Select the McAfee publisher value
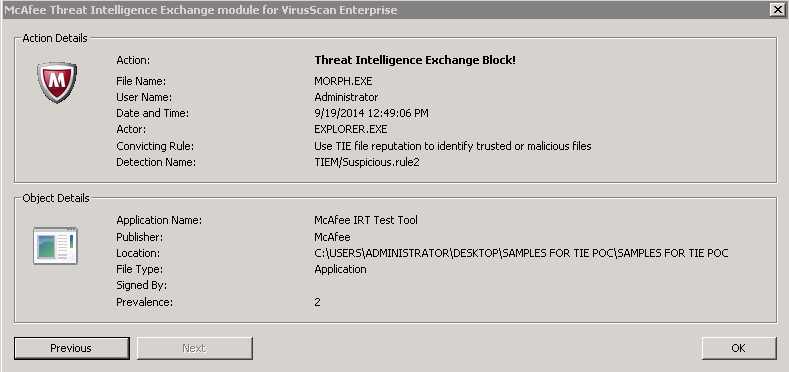The height and width of the screenshot is (372, 789). 332,237
